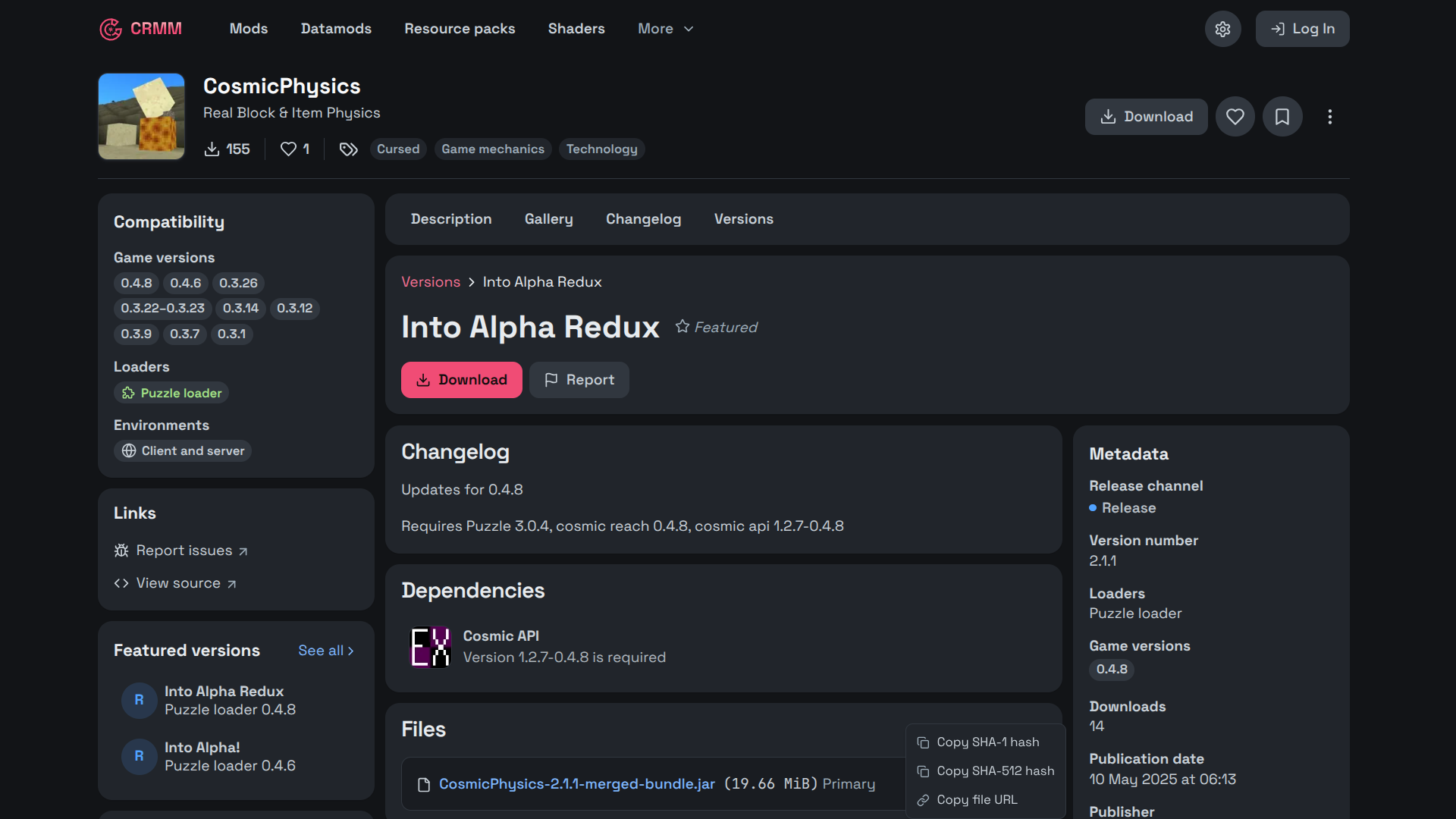Expand the More navigation dropdown
Viewport: 1456px width, 819px height.
pyautogui.click(x=666, y=29)
